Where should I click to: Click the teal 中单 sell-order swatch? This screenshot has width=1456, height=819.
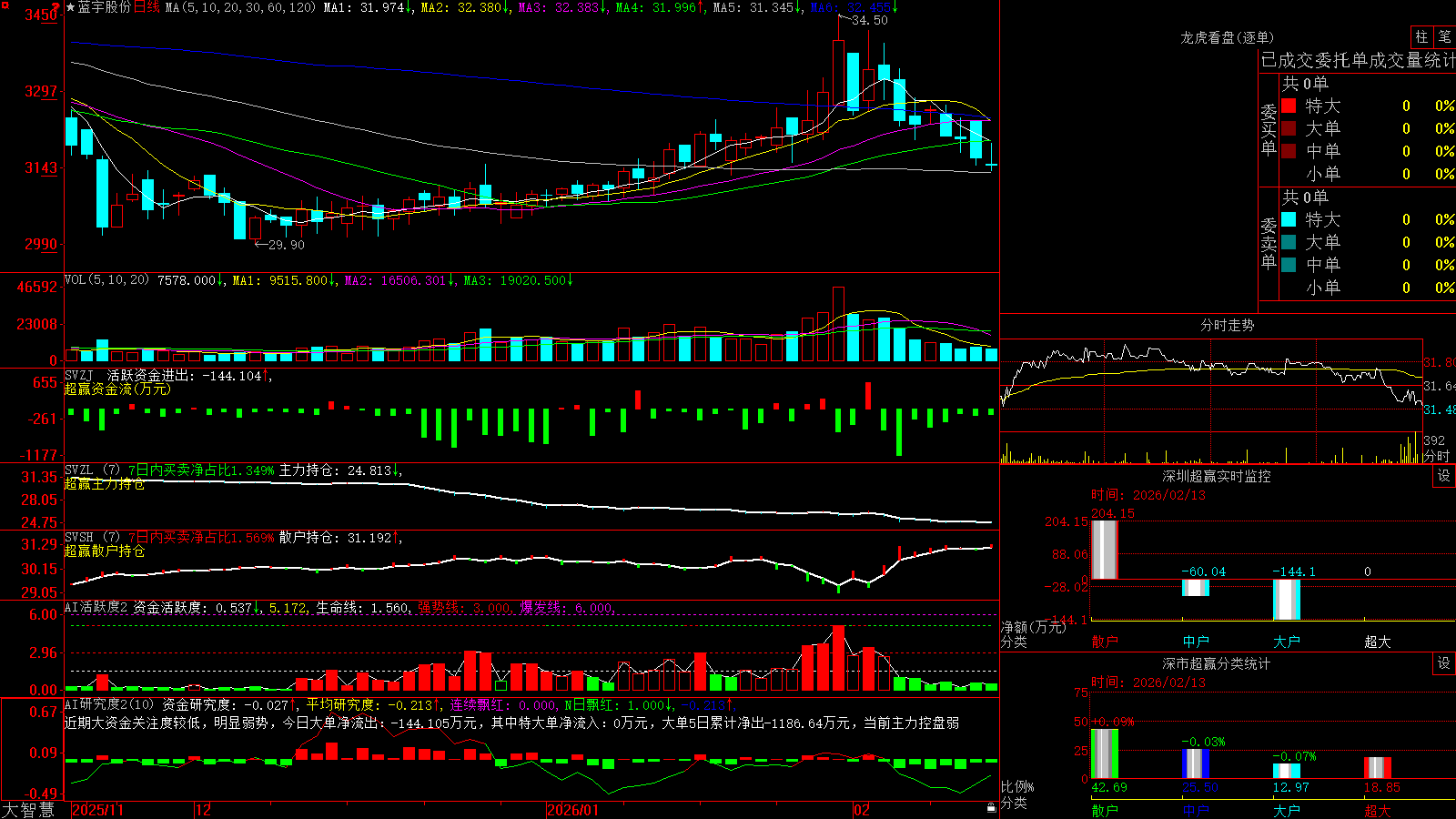pyautogui.click(x=1289, y=265)
